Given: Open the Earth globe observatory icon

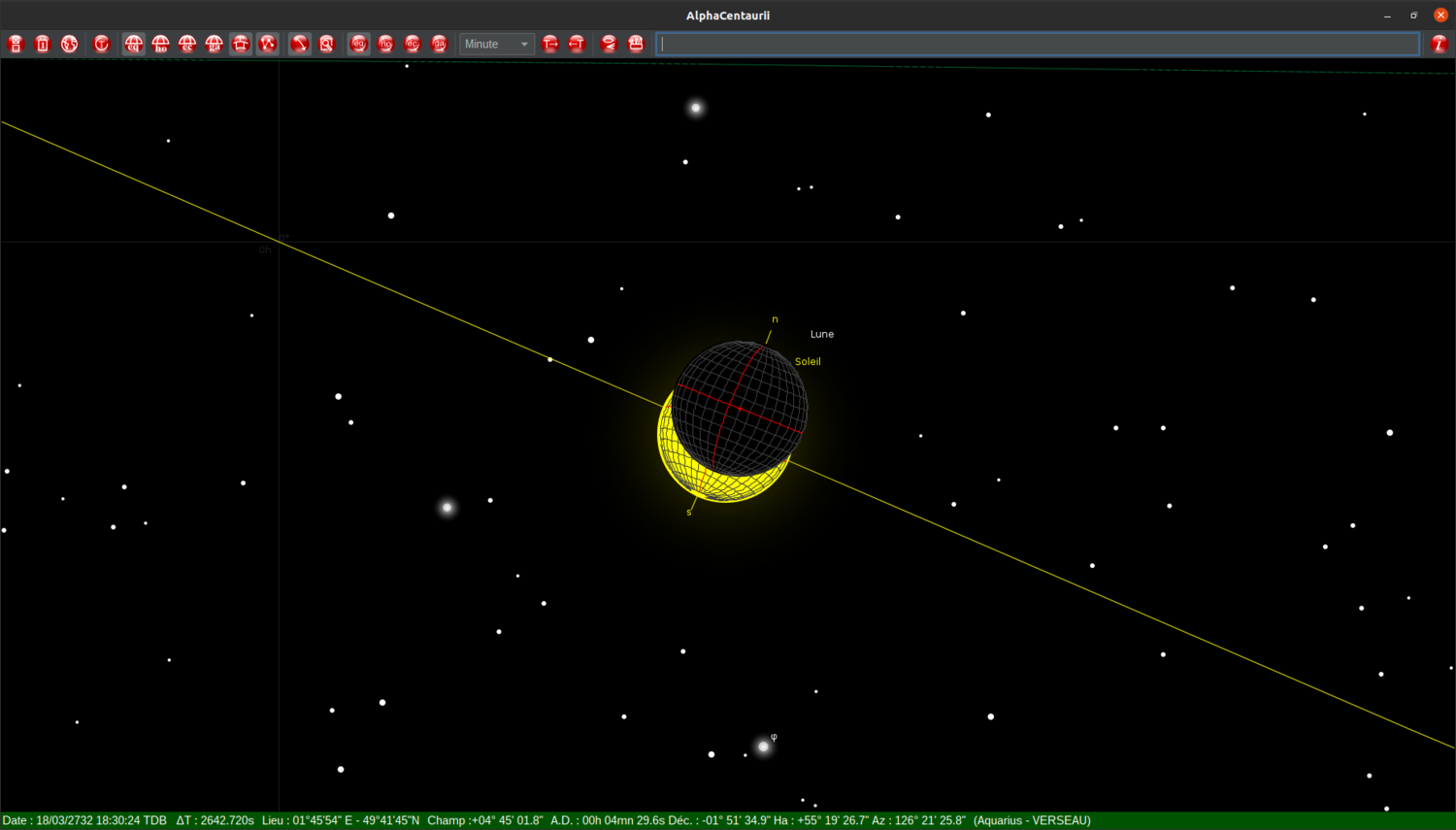Looking at the screenshot, I should (69, 43).
